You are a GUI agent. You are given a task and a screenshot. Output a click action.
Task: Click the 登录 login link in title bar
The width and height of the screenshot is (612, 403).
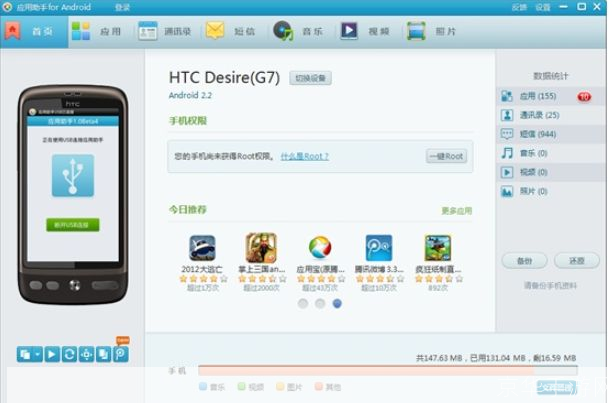click(122, 7)
